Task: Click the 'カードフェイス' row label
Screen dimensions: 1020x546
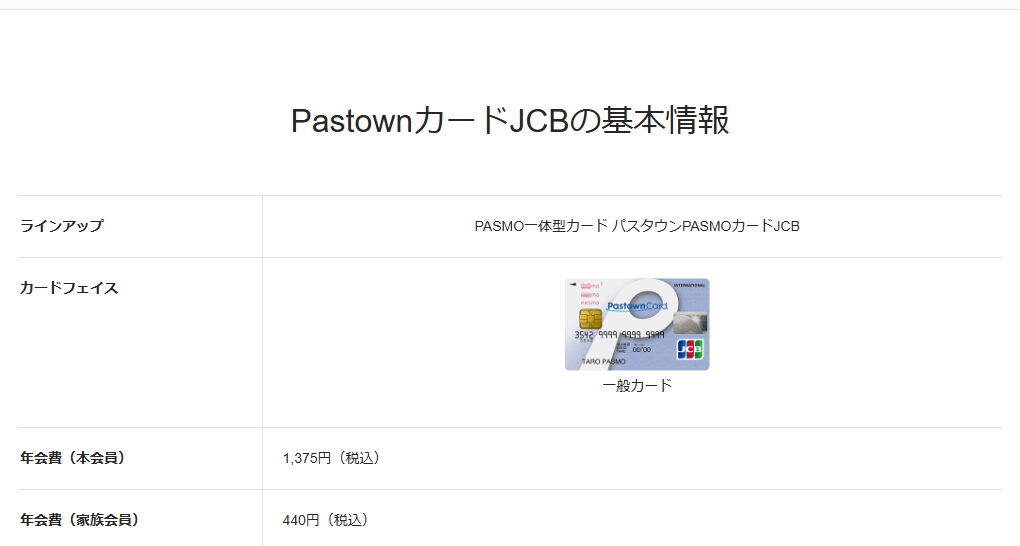Action: coord(69,288)
